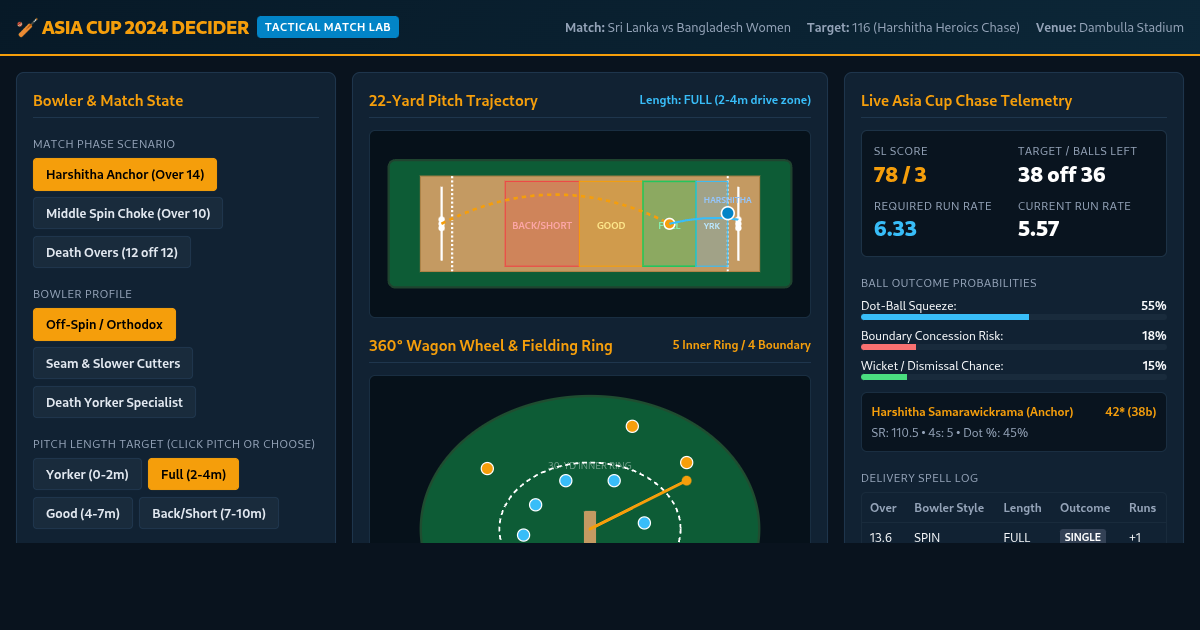Click the current run rate 5.57
The image size is (1200, 630).
tap(1039, 229)
